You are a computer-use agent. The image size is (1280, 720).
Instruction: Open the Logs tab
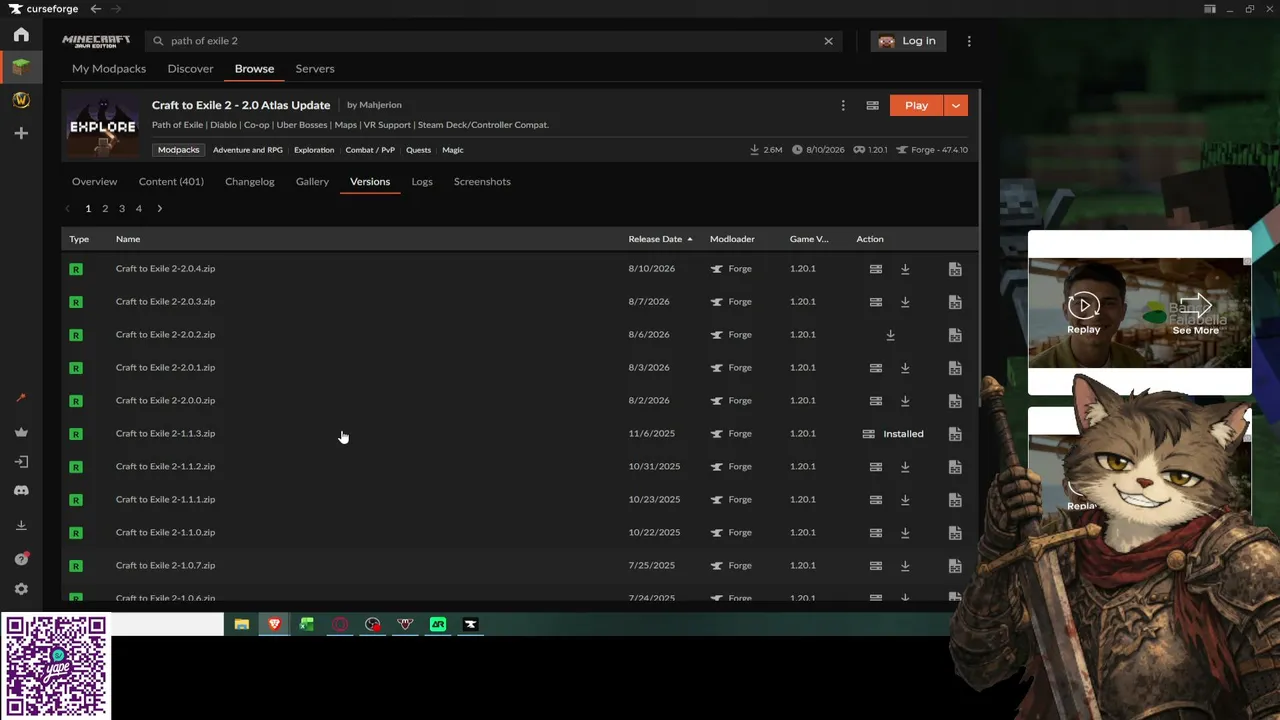tap(422, 182)
